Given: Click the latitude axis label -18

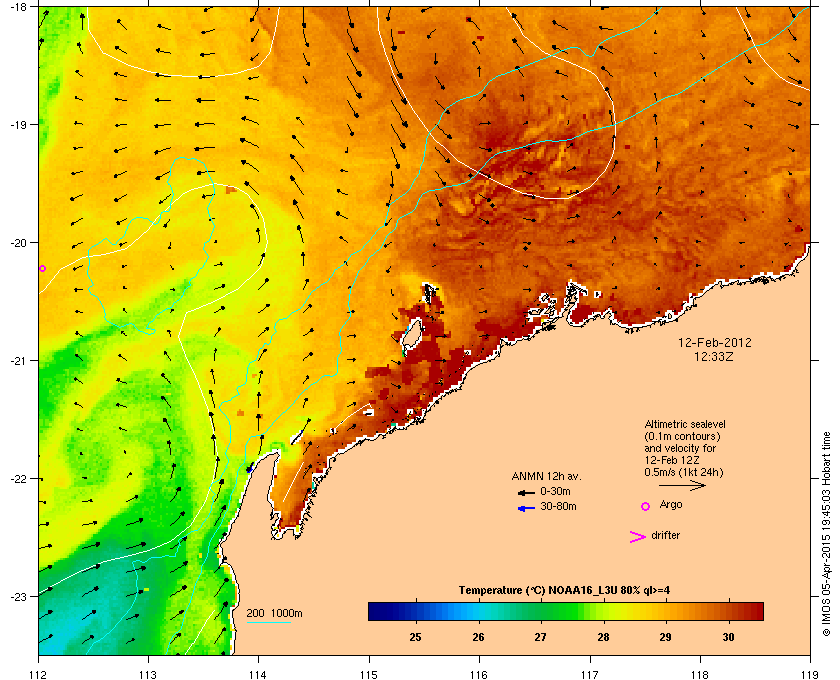Looking at the screenshot, I should (x=18, y=6).
